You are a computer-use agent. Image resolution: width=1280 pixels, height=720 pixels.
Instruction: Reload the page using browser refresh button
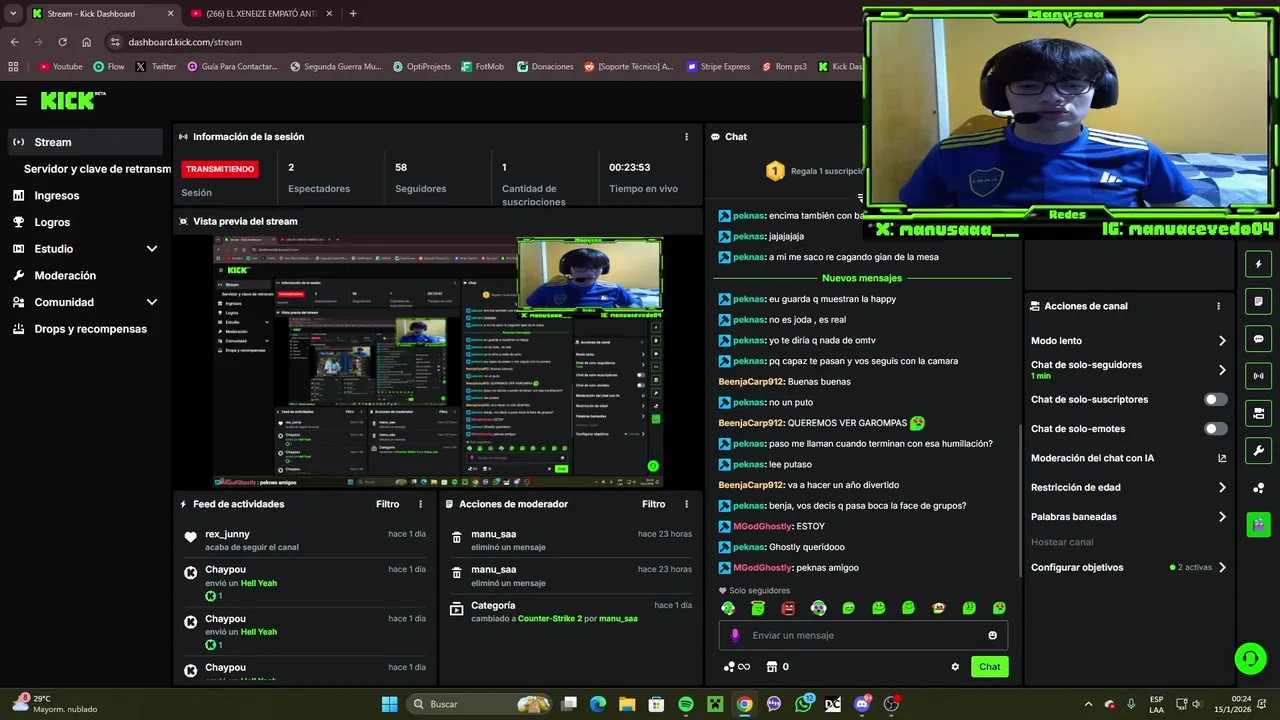click(62, 42)
